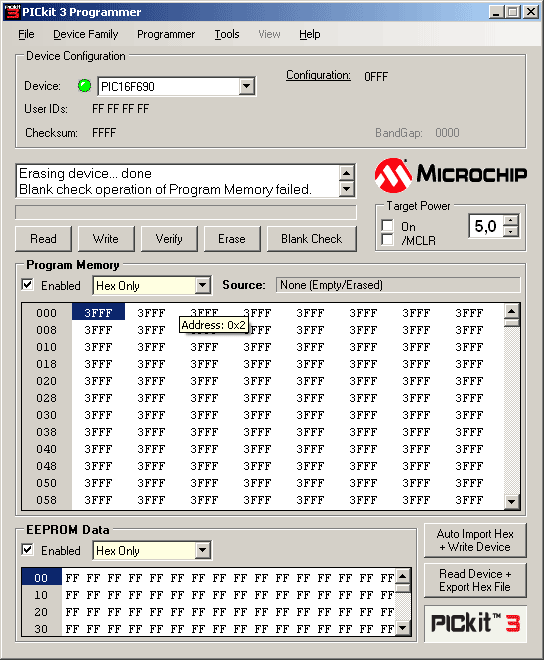Screen dimensions: 544x660
Task: Select highlighted 3FFF cell at address 000
Action: 99,312
